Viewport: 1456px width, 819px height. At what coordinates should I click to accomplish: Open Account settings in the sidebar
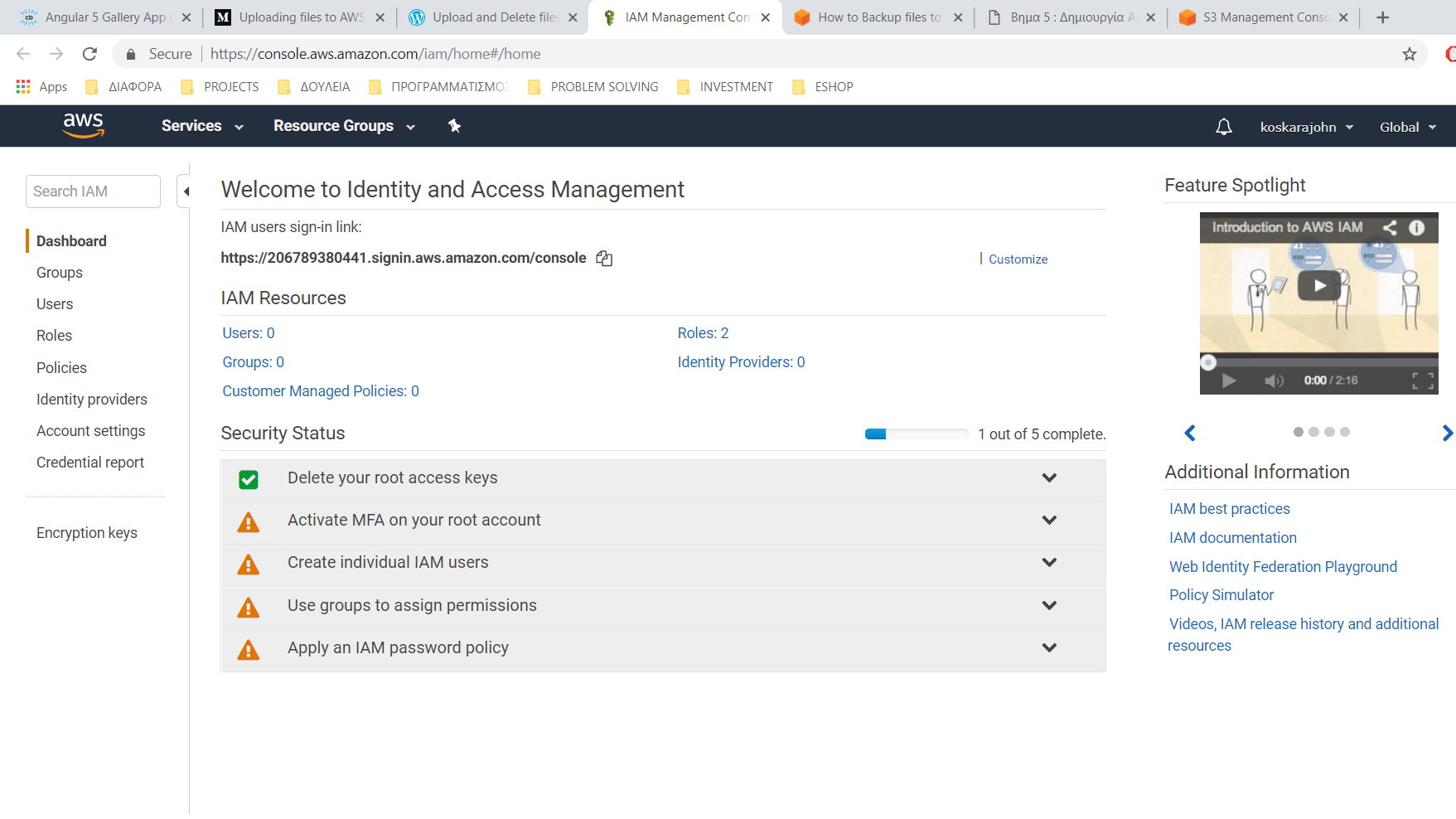click(91, 431)
